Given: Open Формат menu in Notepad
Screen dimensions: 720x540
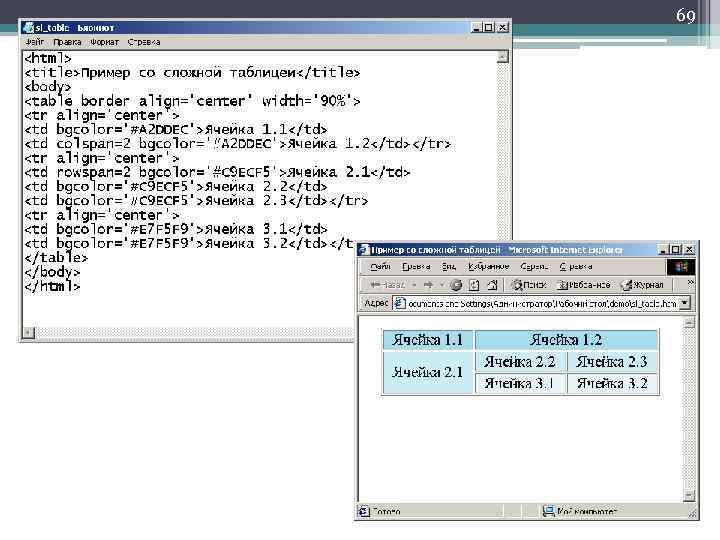Looking at the screenshot, I should click(104, 42).
